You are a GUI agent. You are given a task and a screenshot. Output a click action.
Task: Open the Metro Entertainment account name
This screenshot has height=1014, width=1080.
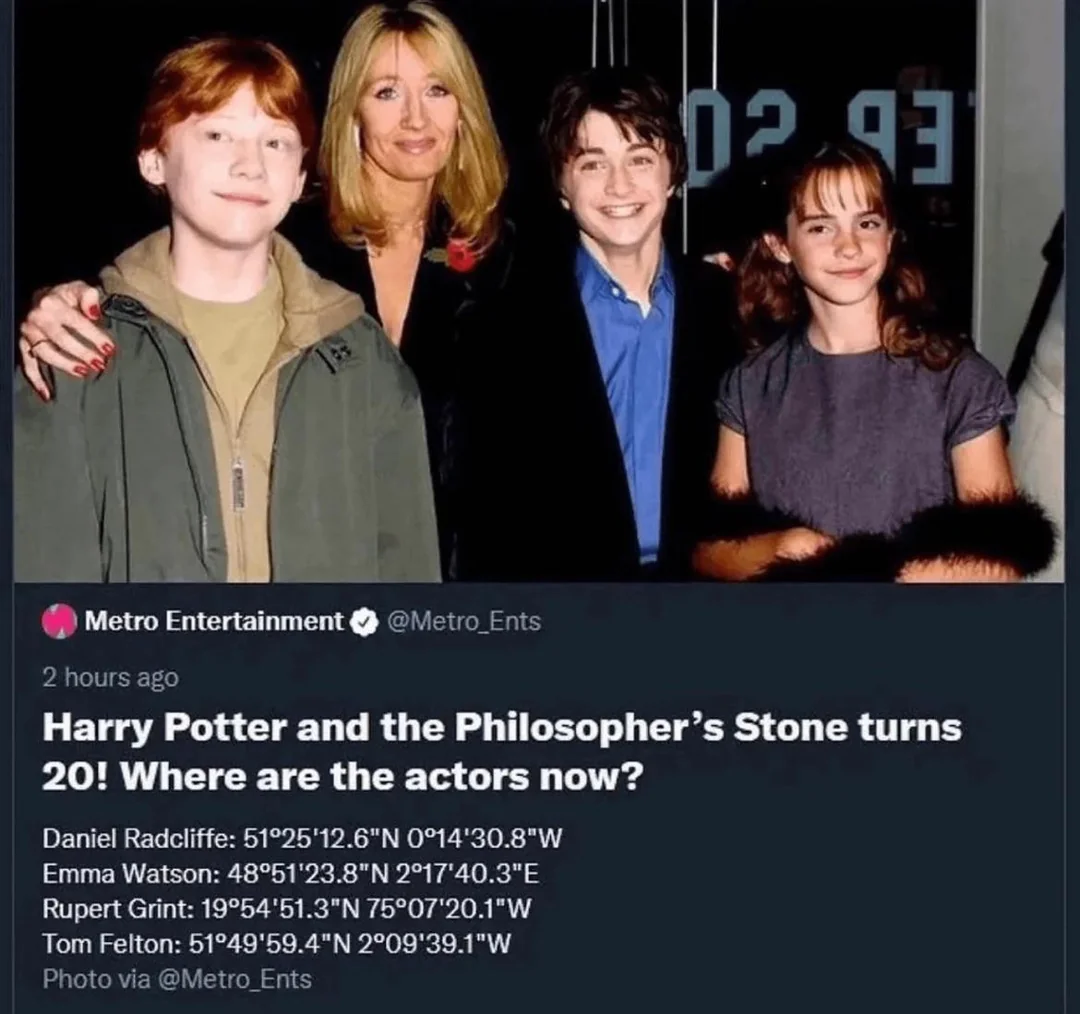point(214,621)
